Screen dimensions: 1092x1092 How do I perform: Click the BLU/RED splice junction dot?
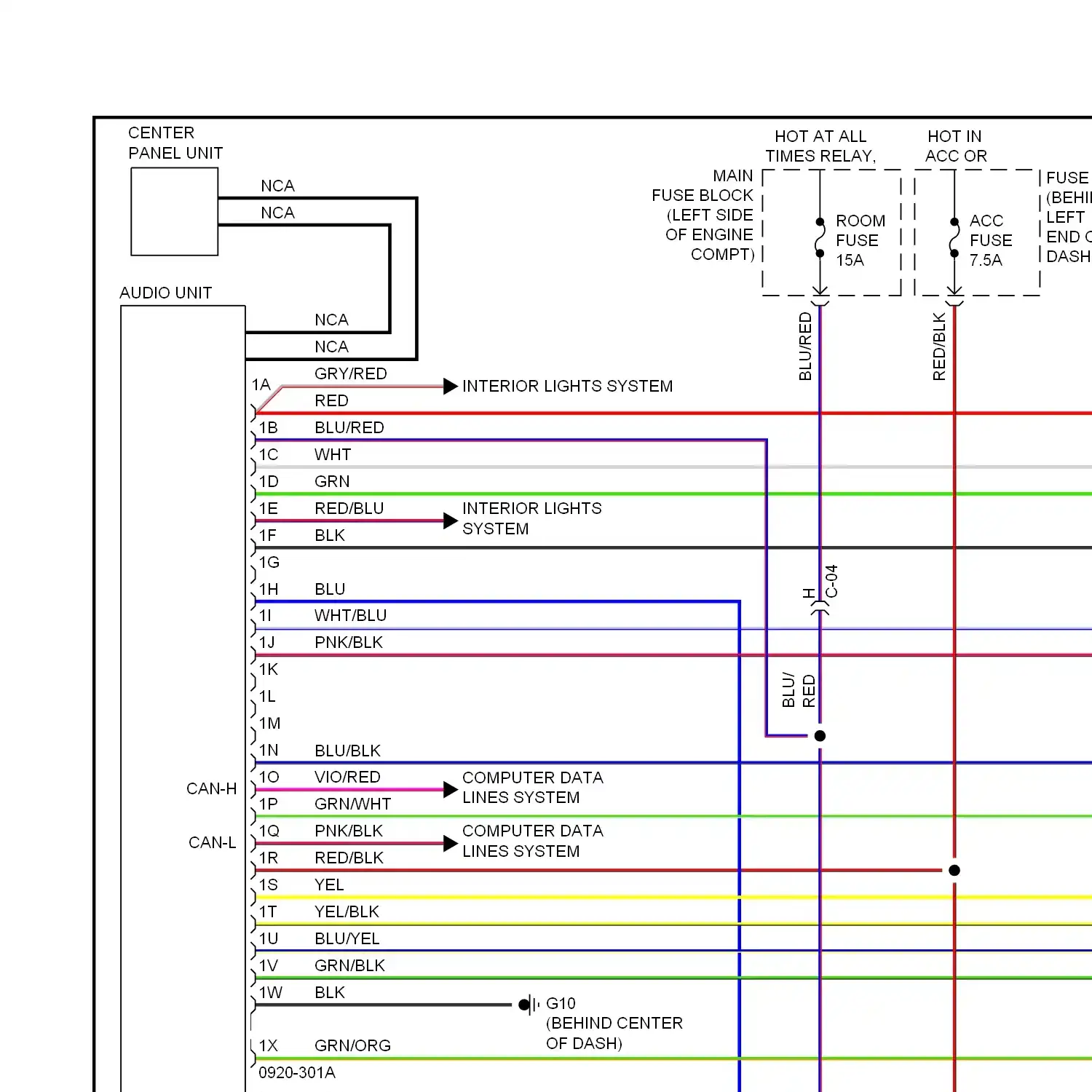(x=820, y=736)
